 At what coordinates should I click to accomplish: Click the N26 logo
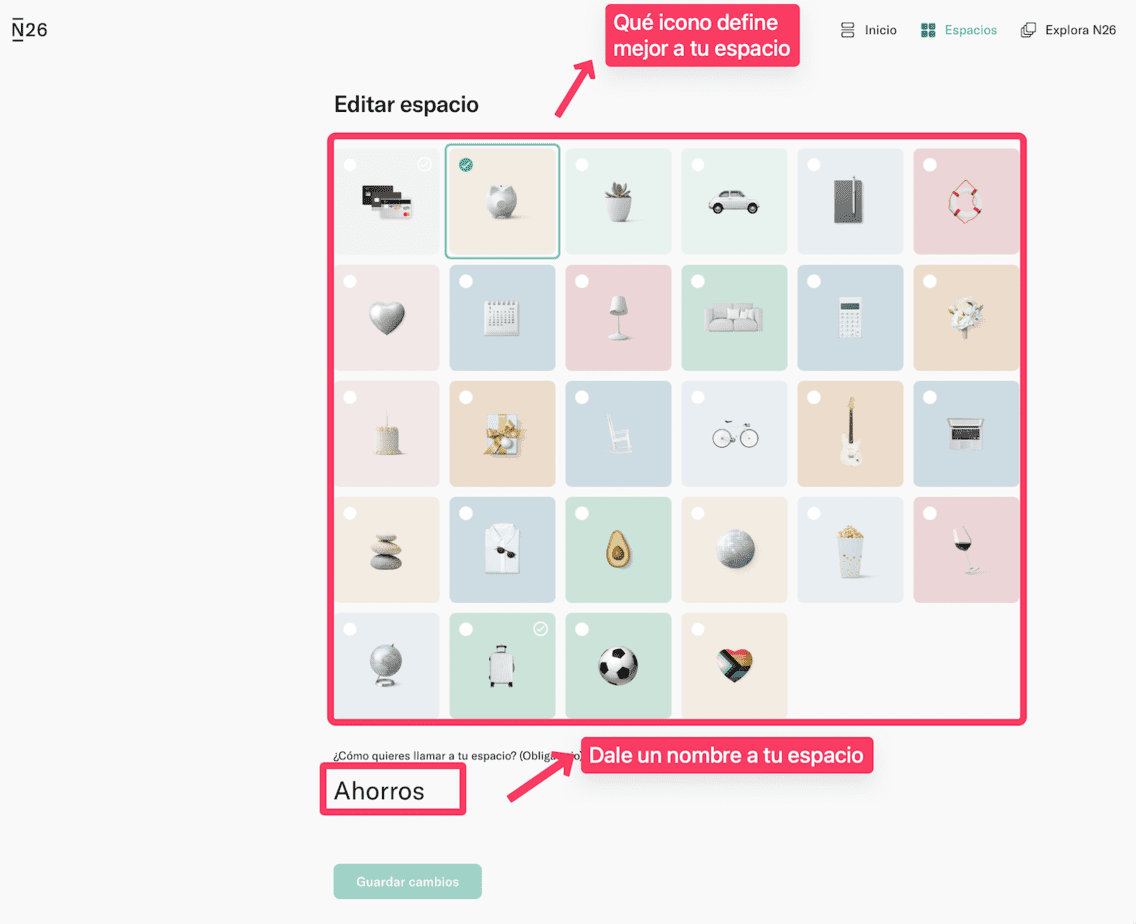coord(30,30)
